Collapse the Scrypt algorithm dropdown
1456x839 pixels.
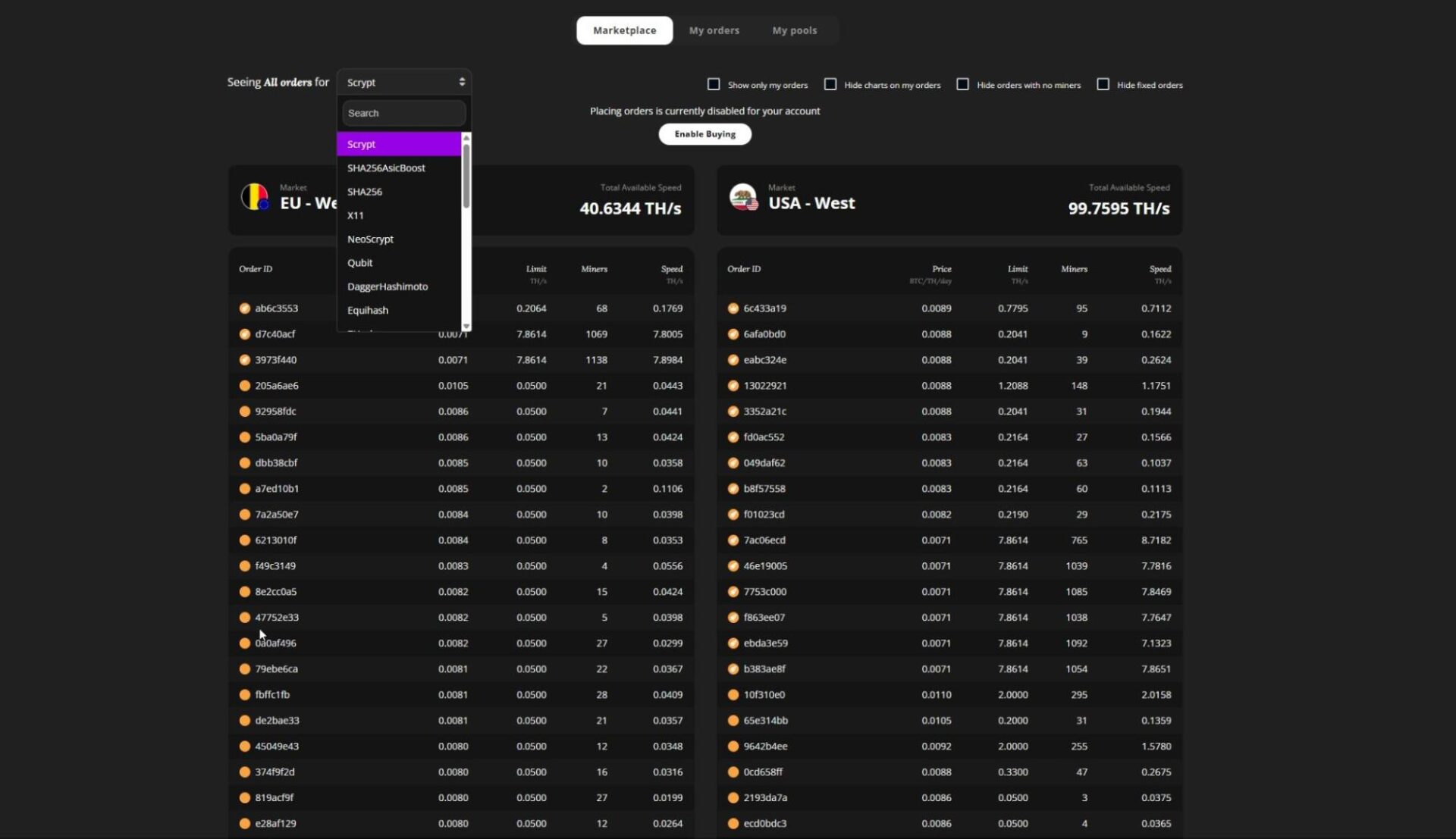403,82
